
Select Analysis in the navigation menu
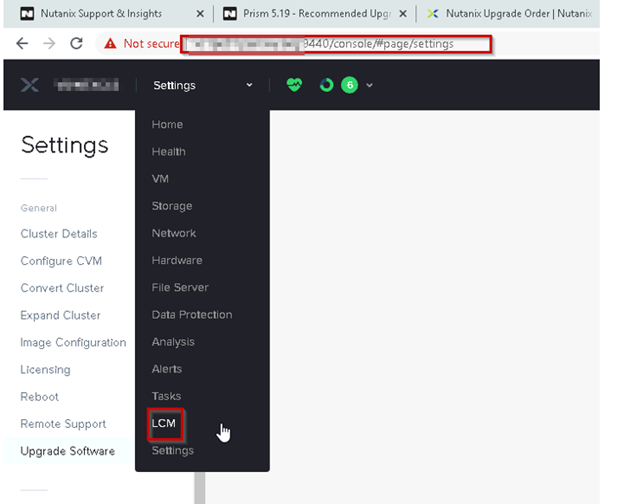click(x=173, y=342)
